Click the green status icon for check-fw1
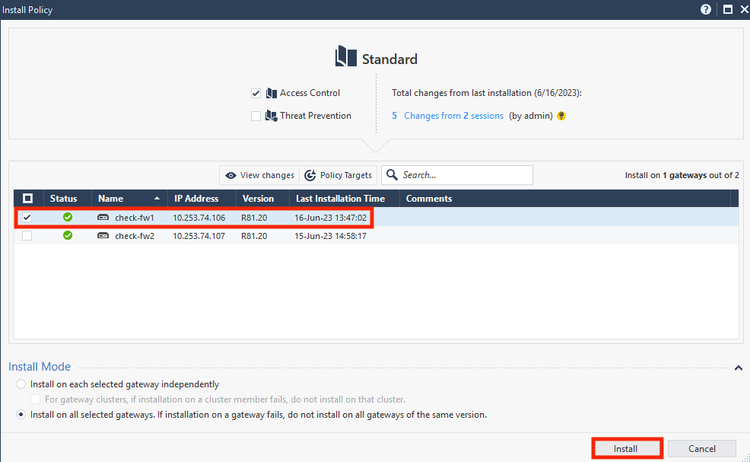 67,217
